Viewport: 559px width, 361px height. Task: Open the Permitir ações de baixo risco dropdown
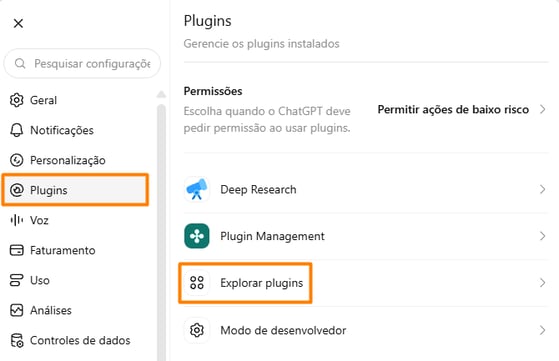pyautogui.click(x=462, y=109)
